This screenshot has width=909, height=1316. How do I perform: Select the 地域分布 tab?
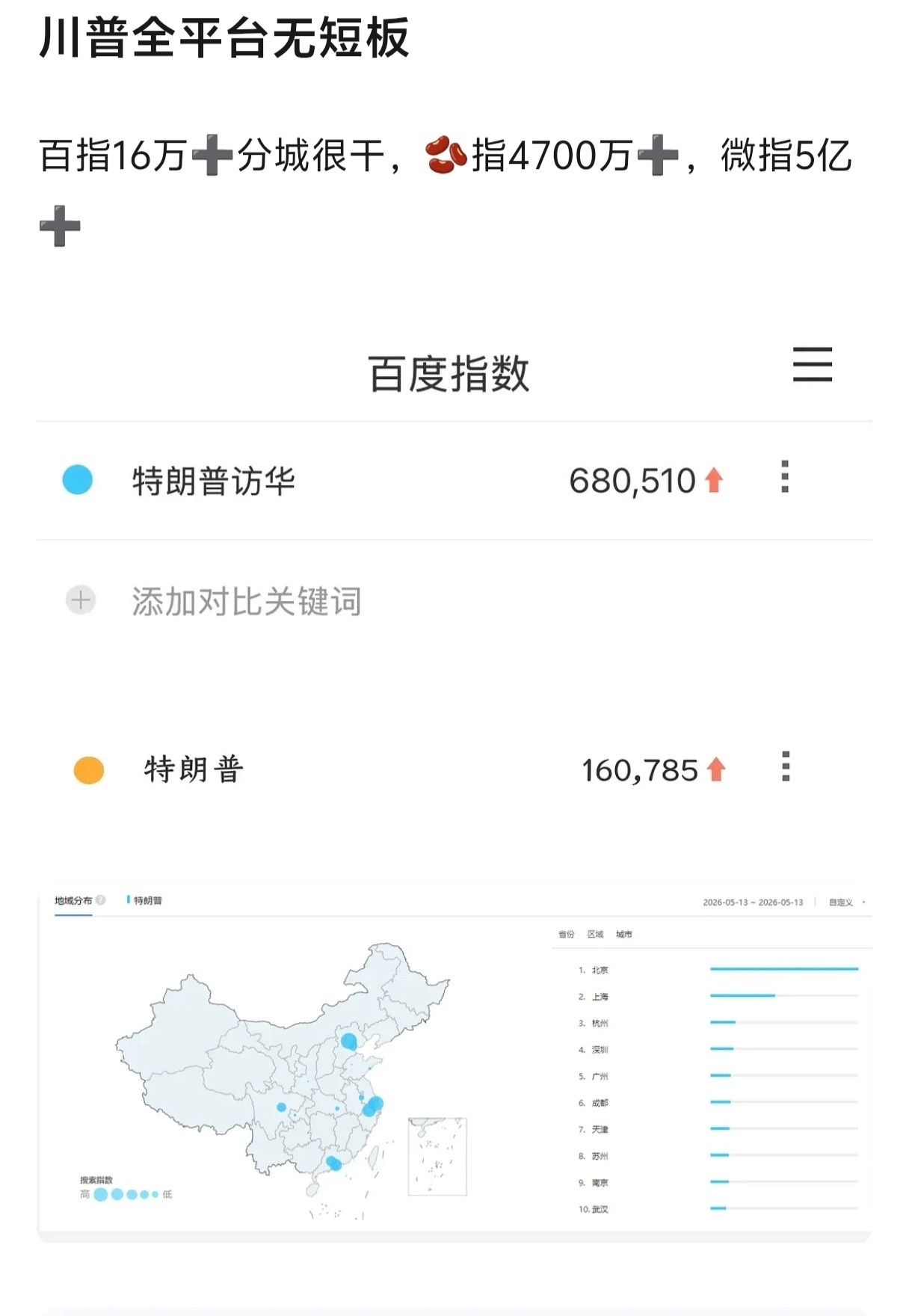pyautogui.click(x=73, y=900)
